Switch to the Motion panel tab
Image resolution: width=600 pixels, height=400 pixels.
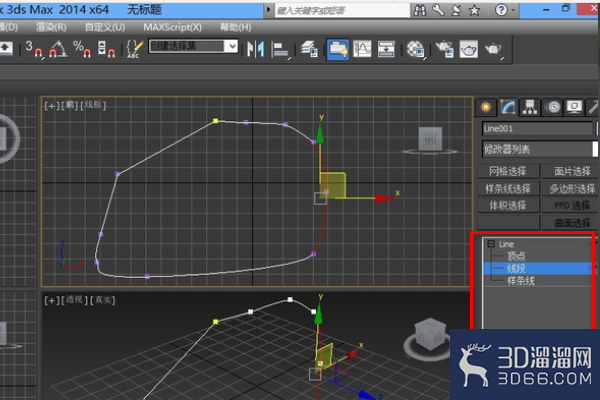click(552, 107)
